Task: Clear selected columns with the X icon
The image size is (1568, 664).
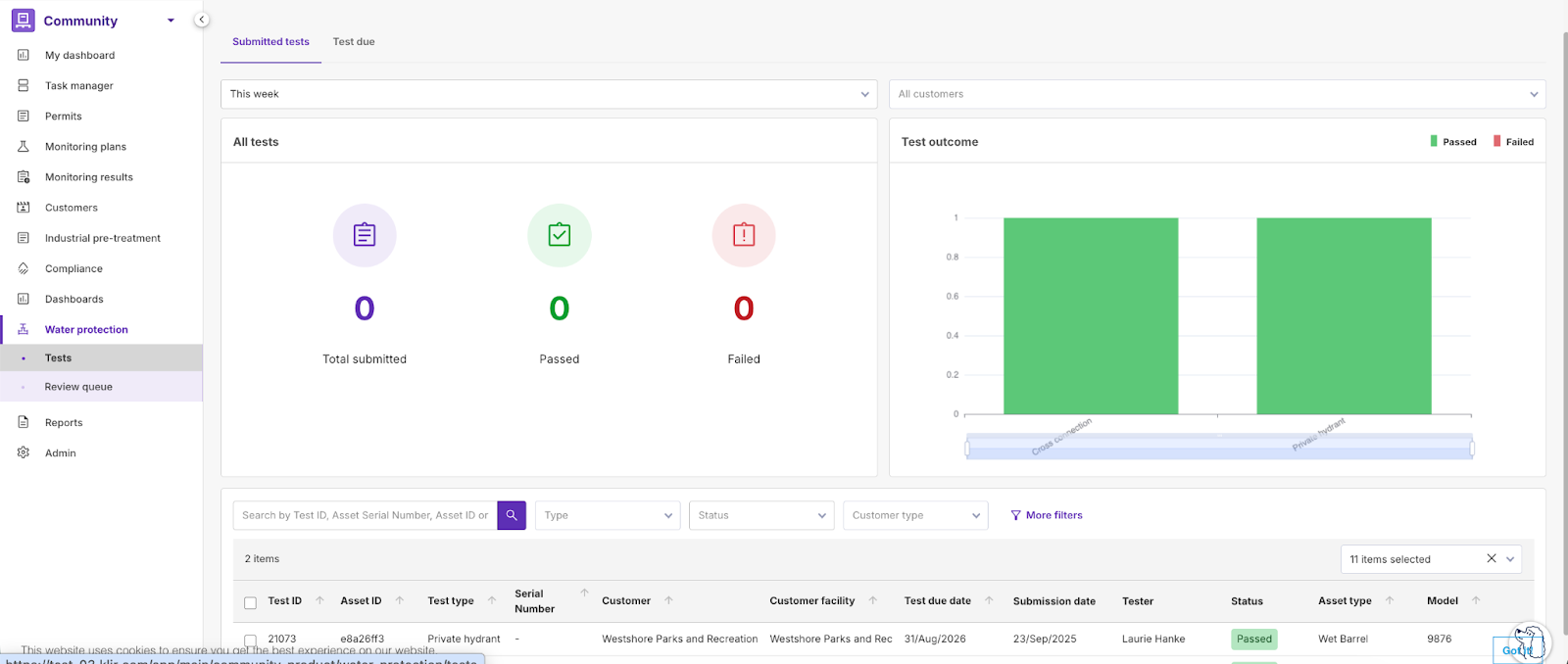Action: click(x=1492, y=559)
